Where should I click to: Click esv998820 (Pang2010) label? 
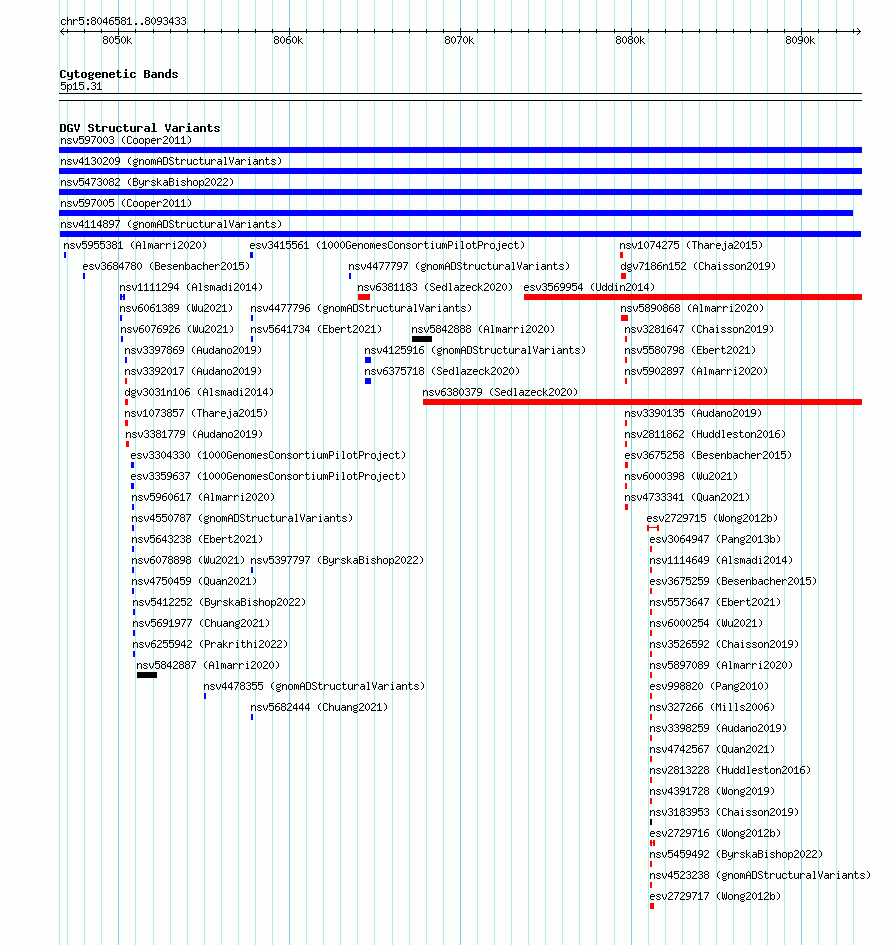pos(709,686)
